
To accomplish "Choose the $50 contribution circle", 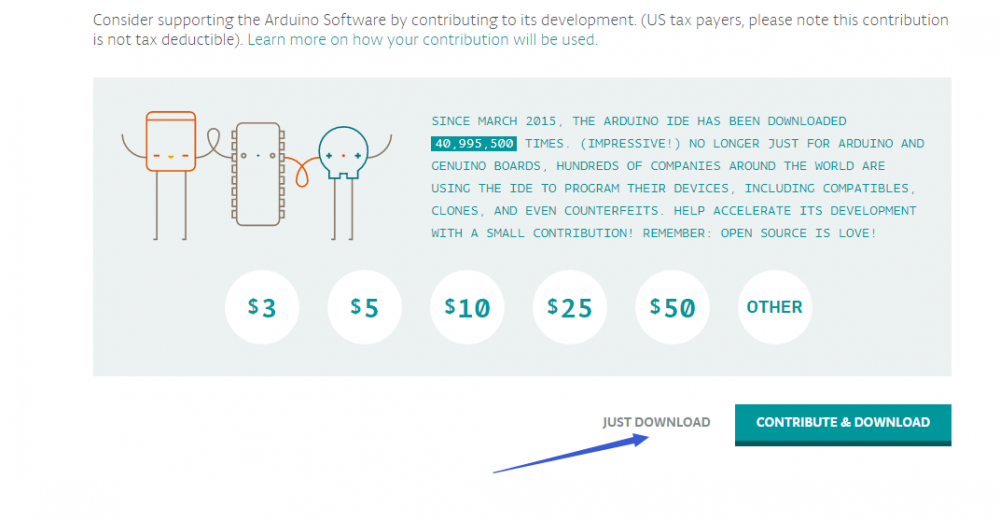I will pyautogui.click(x=672, y=308).
